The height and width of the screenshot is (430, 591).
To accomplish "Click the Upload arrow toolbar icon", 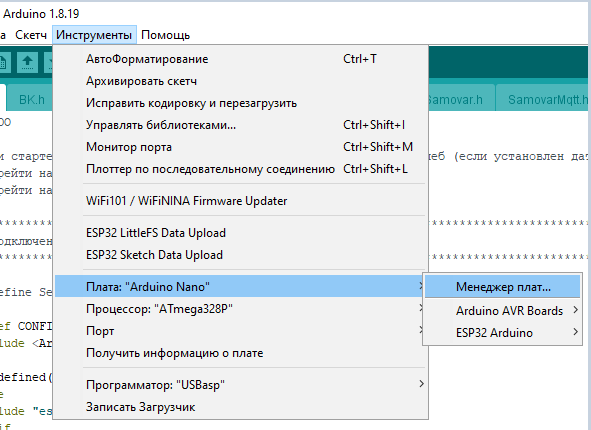I will tap(27, 62).
